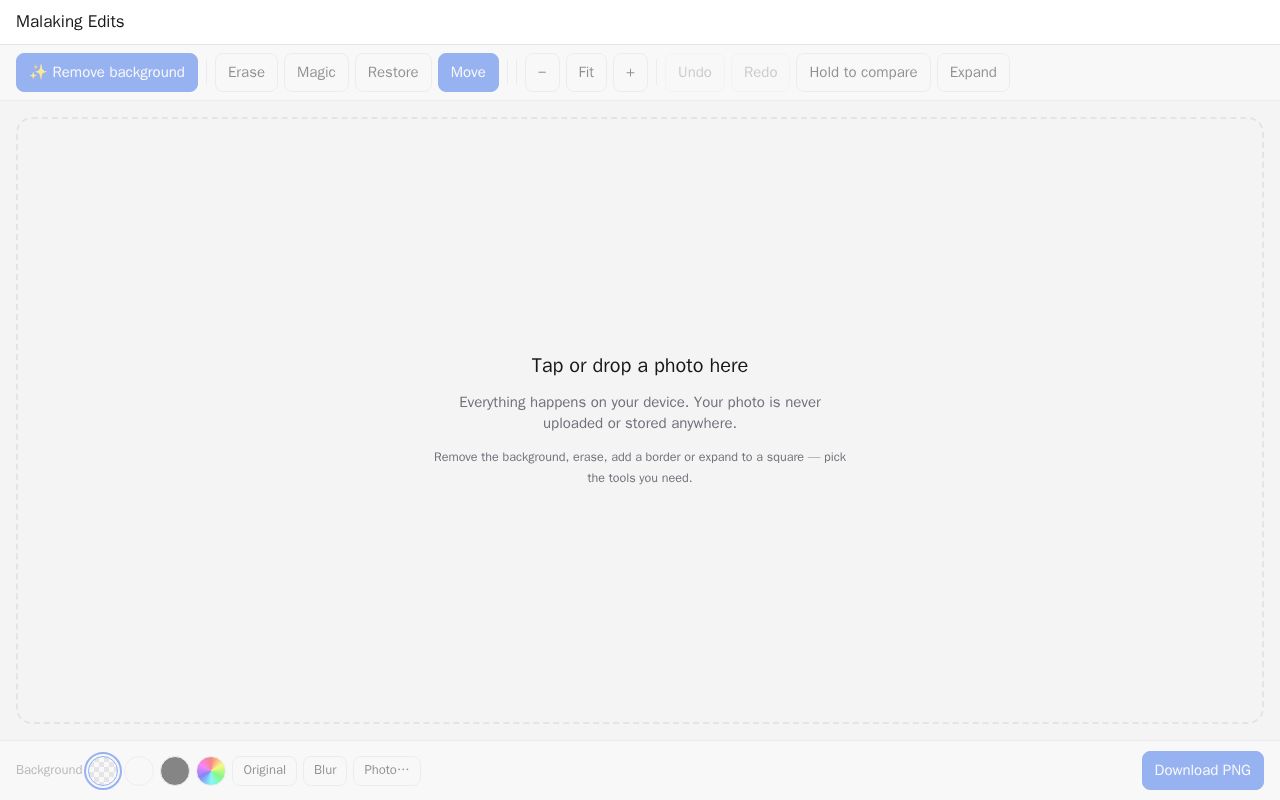The width and height of the screenshot is (1280, 800).
Task: Open the rainbow custom color picker
Action: click(x=211, y=771)
